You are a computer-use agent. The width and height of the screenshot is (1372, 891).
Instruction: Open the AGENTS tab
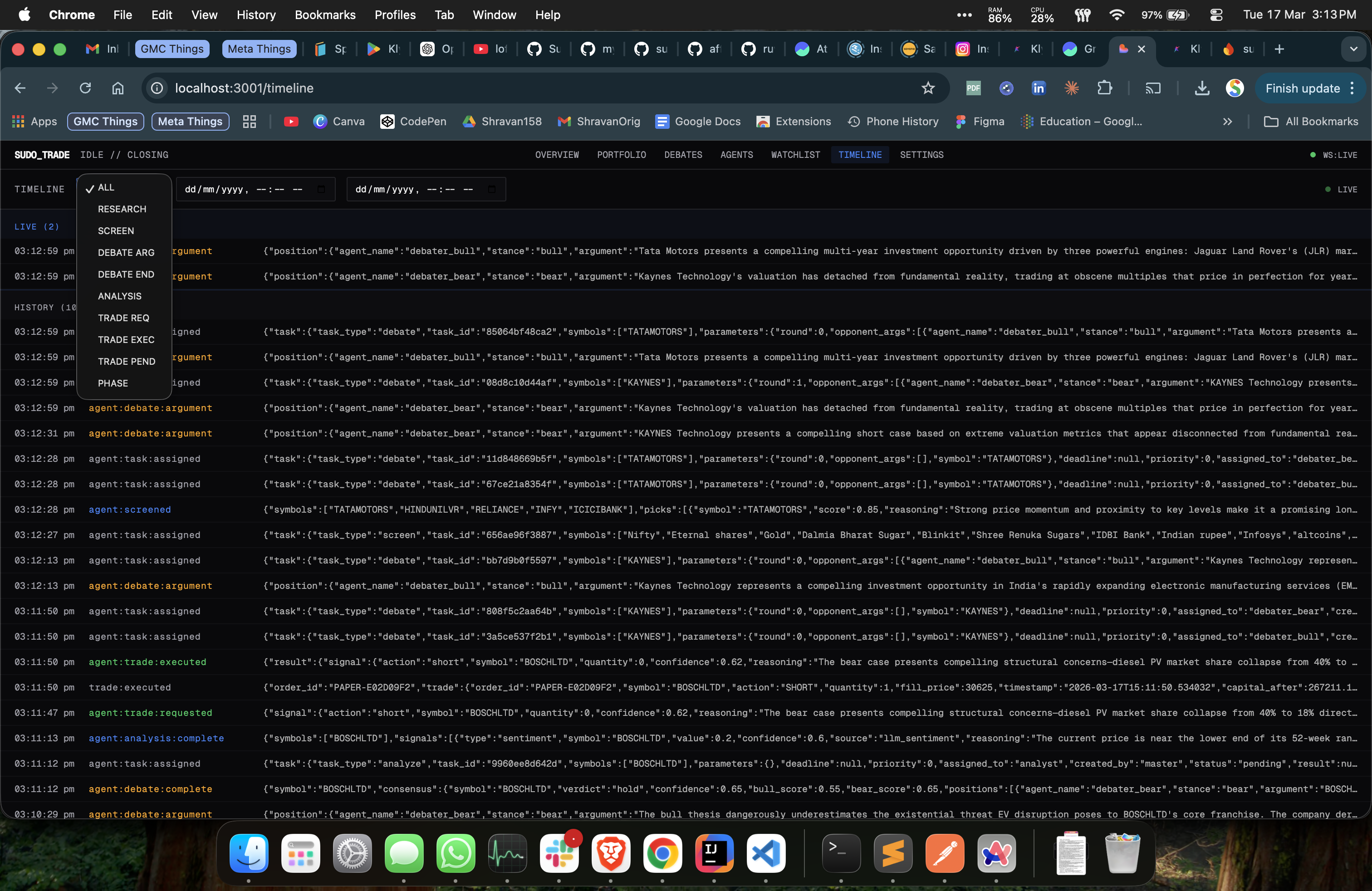(737, 155)
